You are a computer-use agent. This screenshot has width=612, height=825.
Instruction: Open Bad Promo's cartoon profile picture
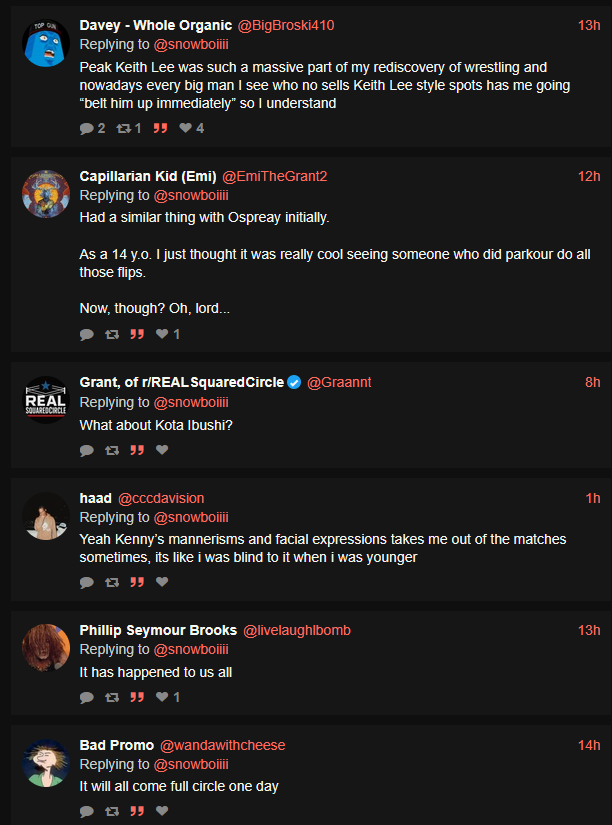point(46,763)
